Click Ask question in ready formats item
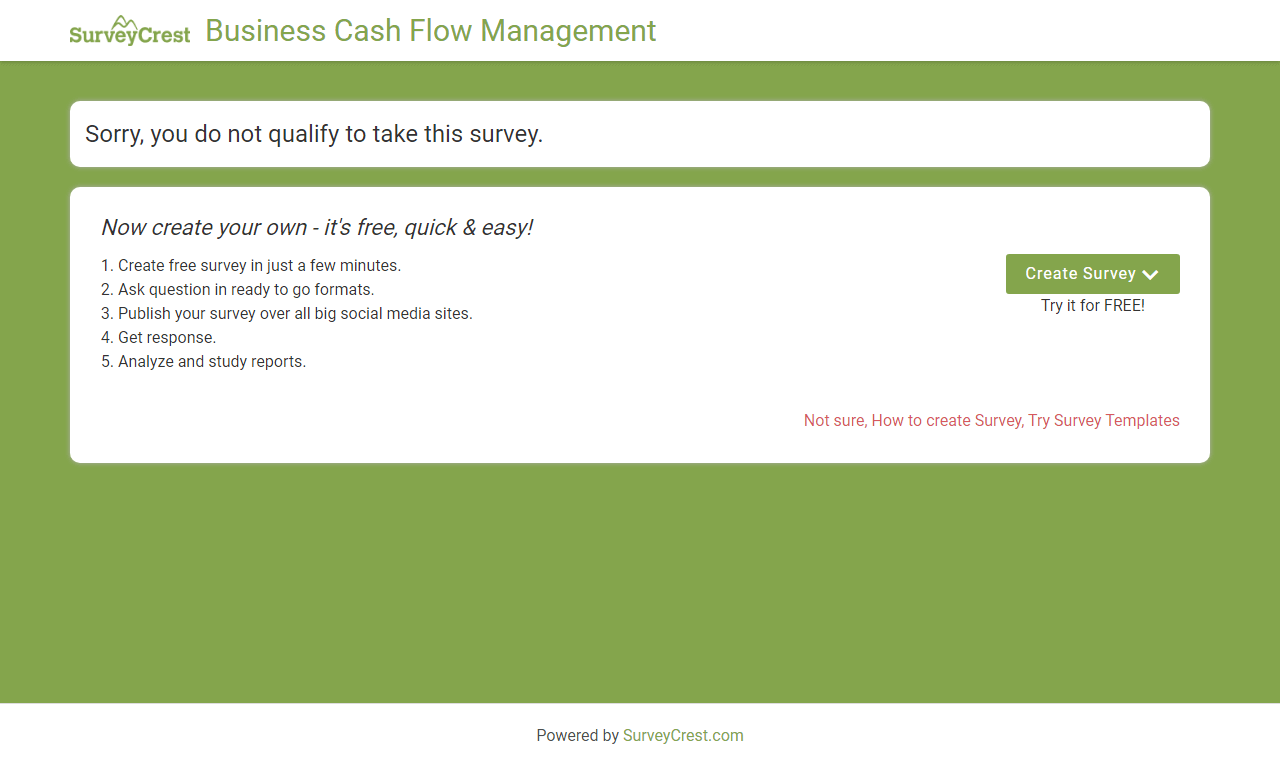This screenshot has height=768, width=1280. [x=238, y=290]
